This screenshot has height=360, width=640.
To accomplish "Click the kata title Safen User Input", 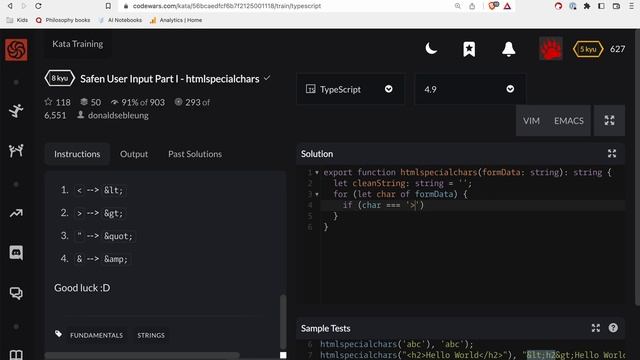I will click(169, 78).
